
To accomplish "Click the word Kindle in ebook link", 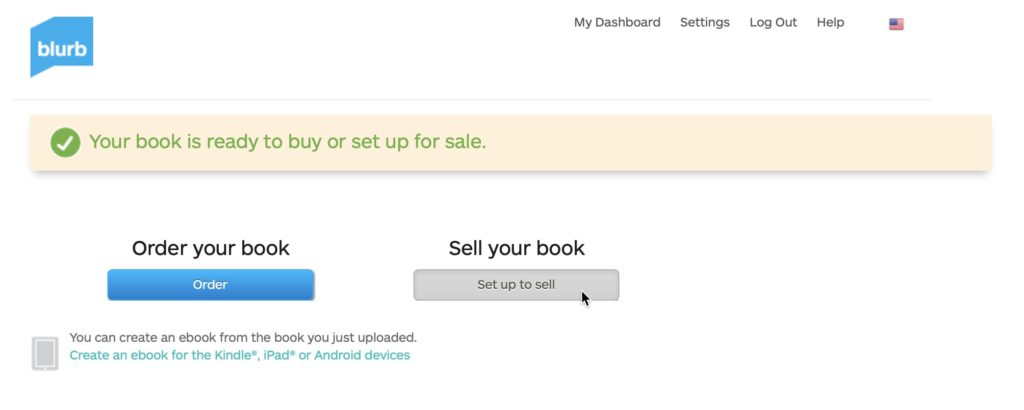I will (233, 355).
